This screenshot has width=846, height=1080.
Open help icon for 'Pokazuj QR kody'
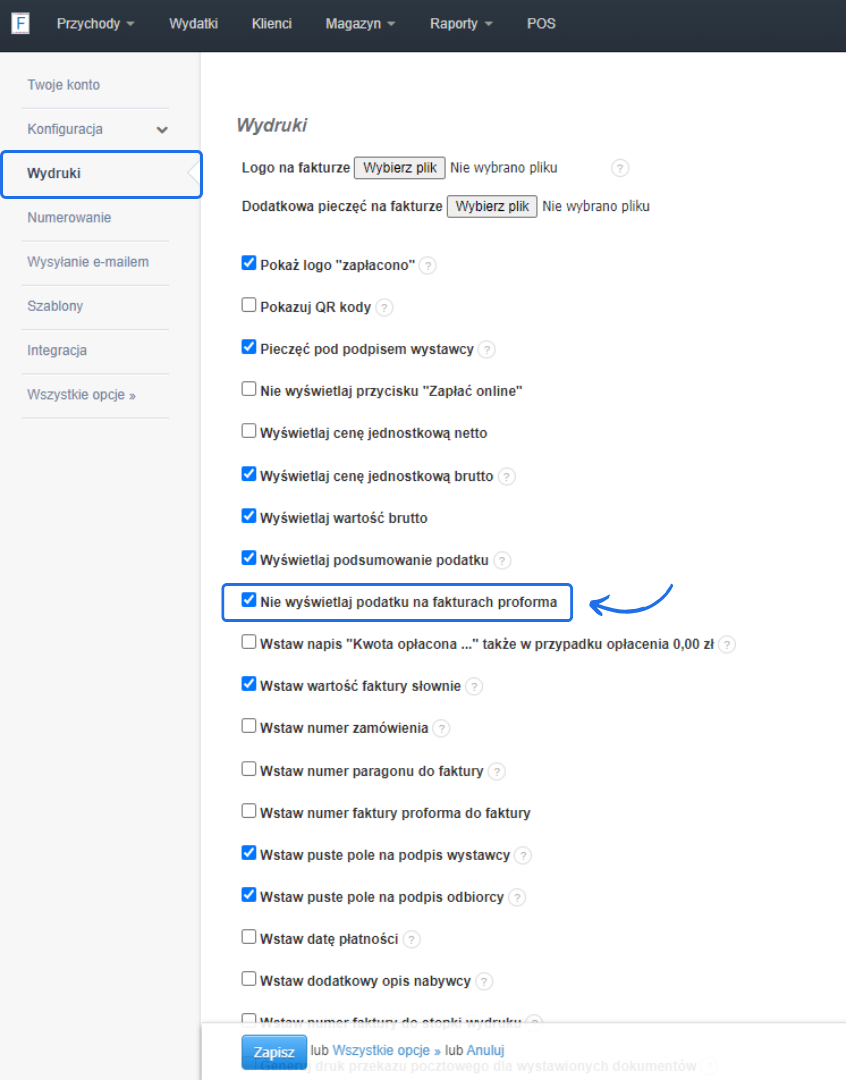point(384,308)
